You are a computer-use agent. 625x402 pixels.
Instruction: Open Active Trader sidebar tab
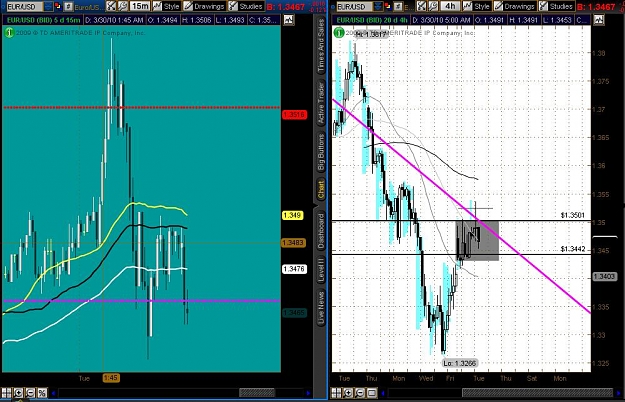coord(321,103)
